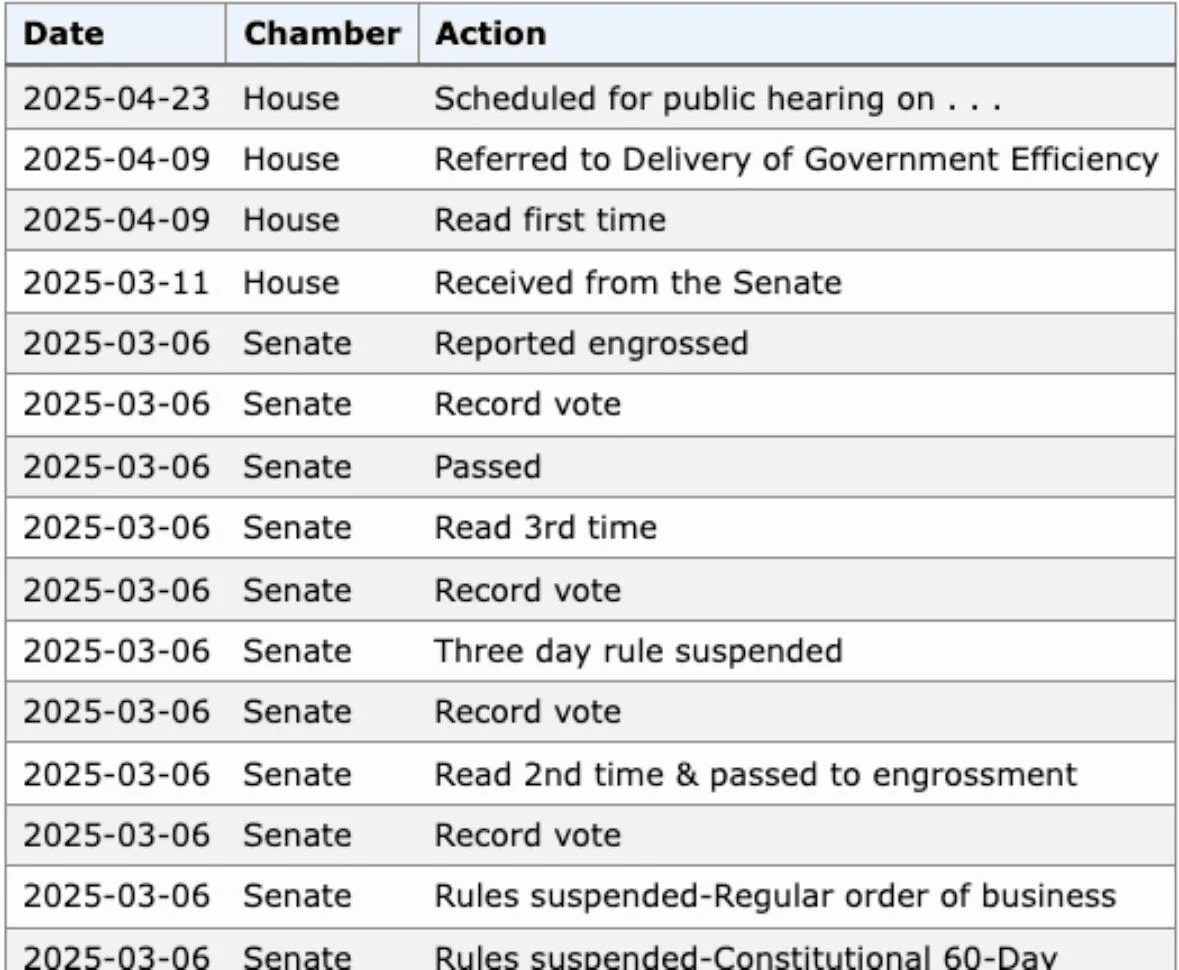The width and height of the screenshot is (1179, 970).
Task: Click the date beside 'Read first time'
Action: tap(117, 220)
